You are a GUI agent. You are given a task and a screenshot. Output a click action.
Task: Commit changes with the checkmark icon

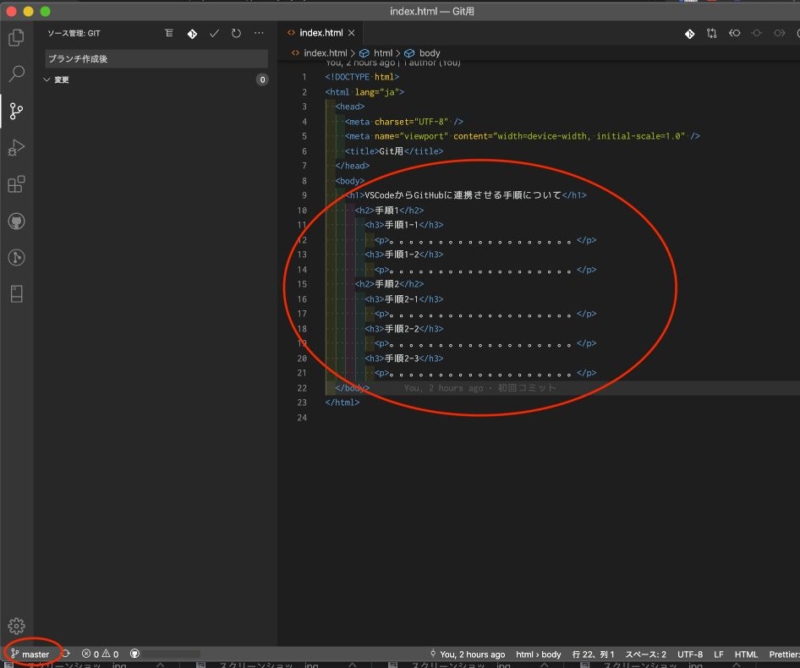click(214, 33)
